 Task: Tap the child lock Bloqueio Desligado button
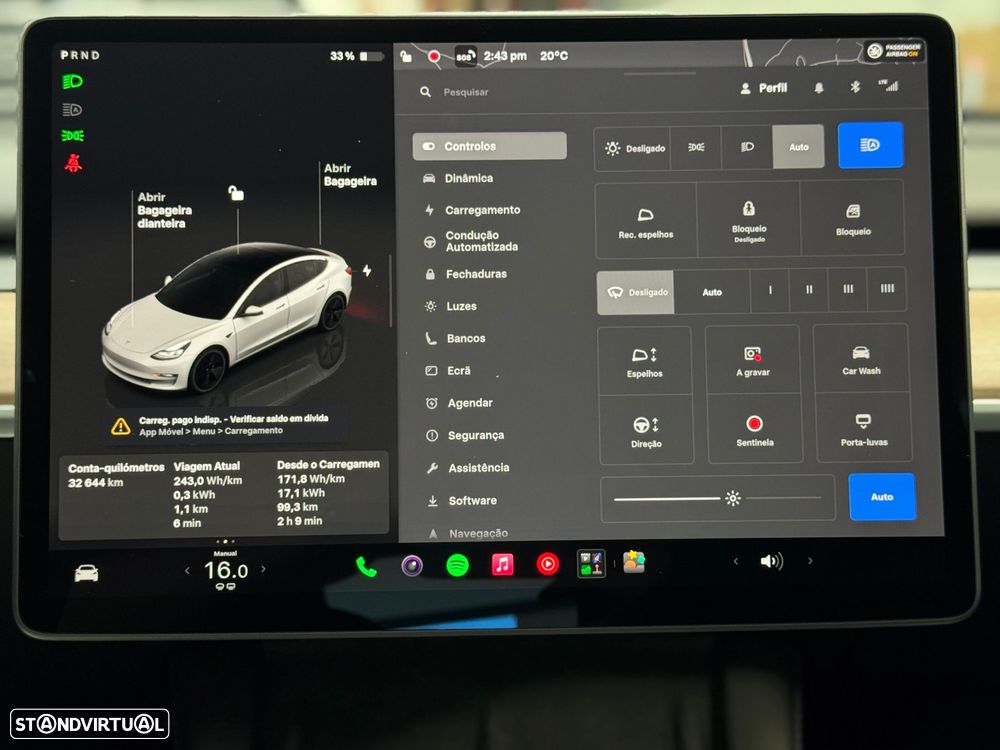(749, 220)
